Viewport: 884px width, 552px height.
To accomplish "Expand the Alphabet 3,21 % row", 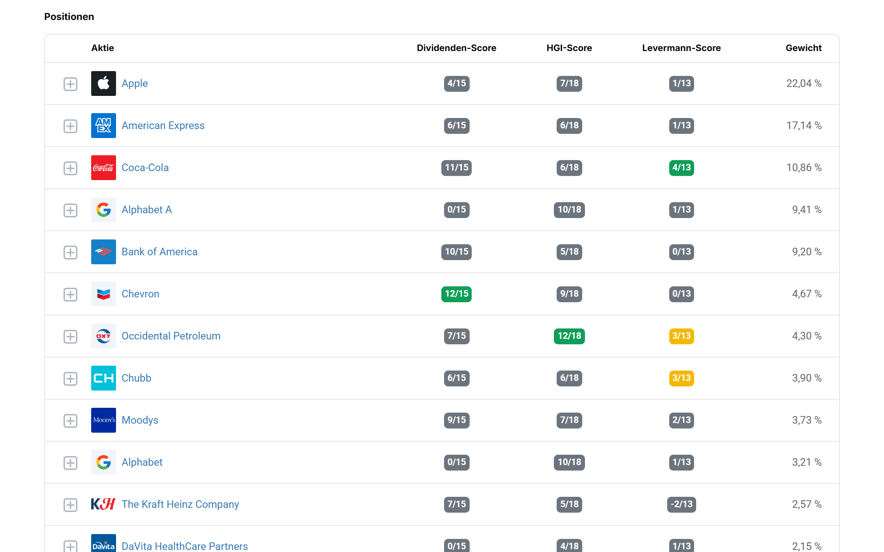I will tap(70, 463).
